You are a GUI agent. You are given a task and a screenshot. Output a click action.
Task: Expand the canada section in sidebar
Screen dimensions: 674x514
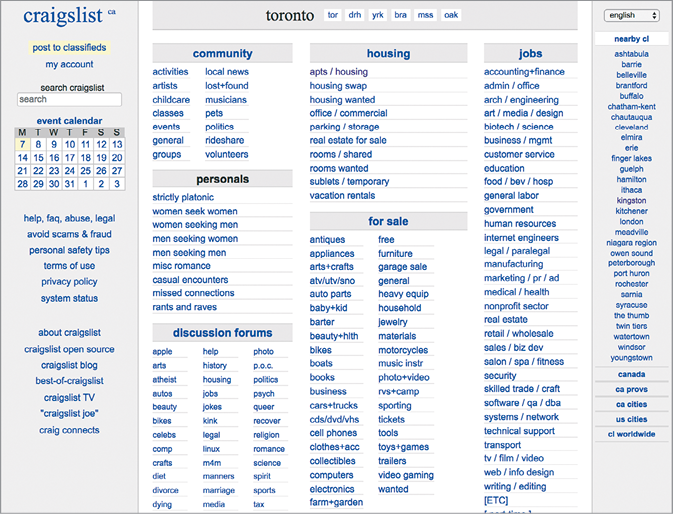point(632,374)
